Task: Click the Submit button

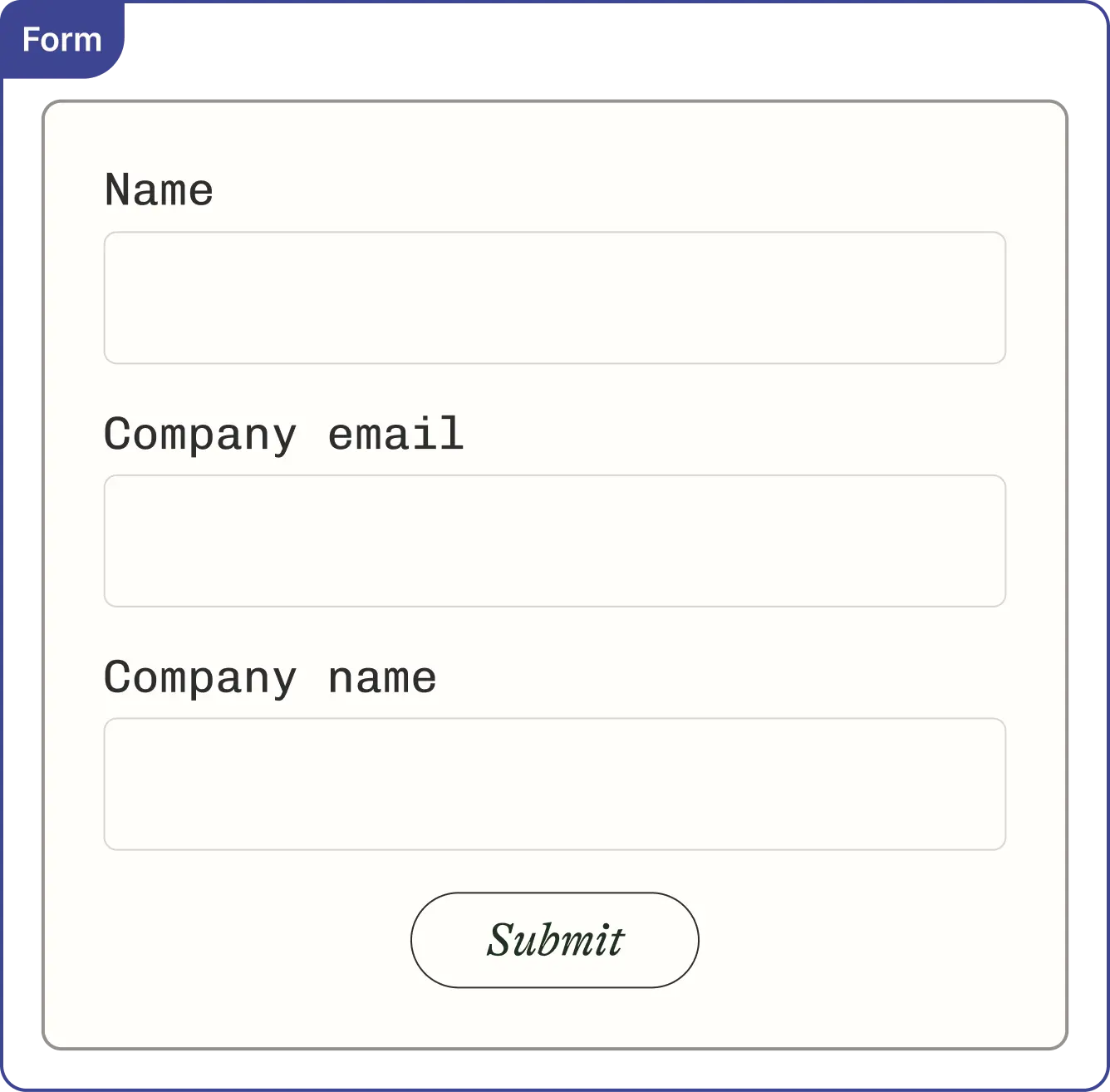Action: (x=555, y=940)
